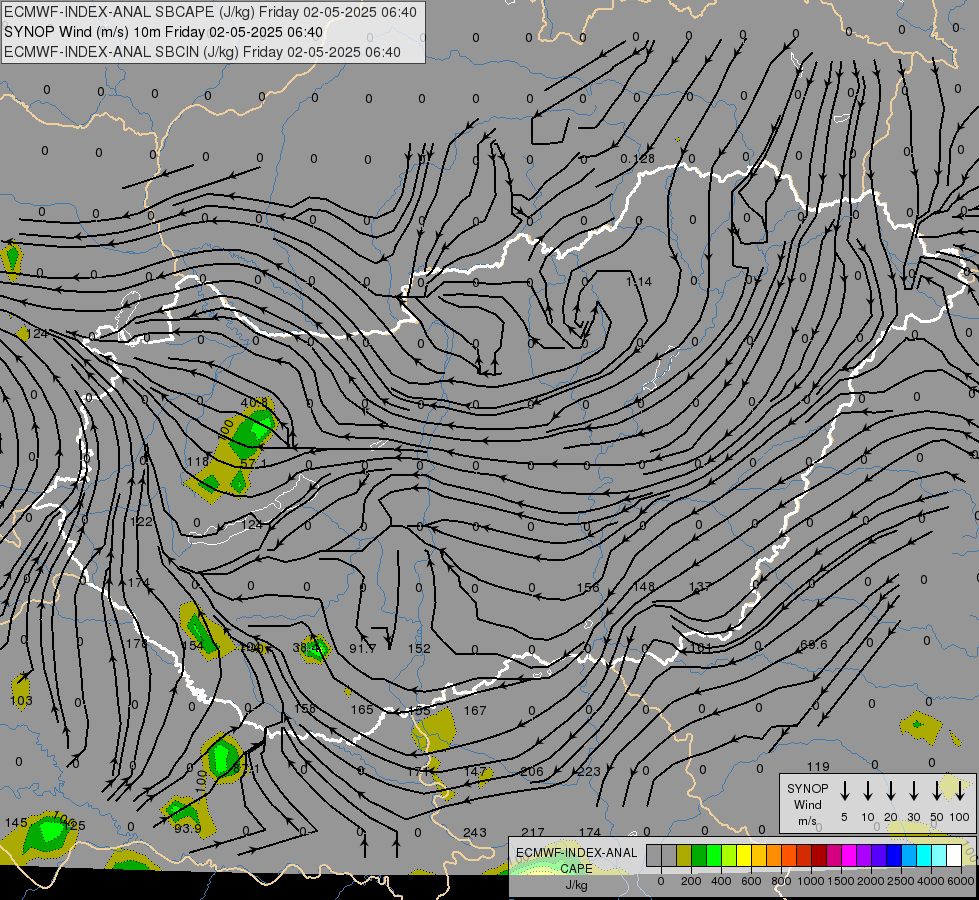The width and height of the screenshot is (979, 900).
Task: Click the 148 value on the map
Action: 644,586
